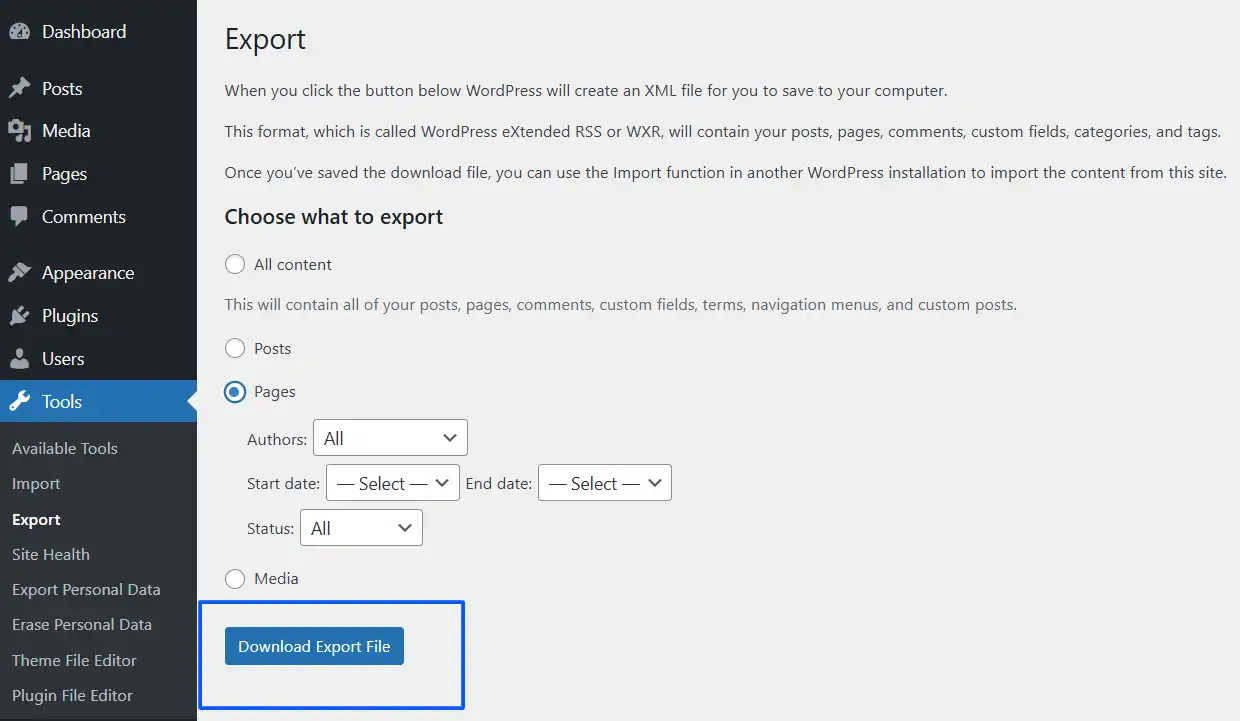Open Dashboard in the sidebar menu

coord(98,32)
